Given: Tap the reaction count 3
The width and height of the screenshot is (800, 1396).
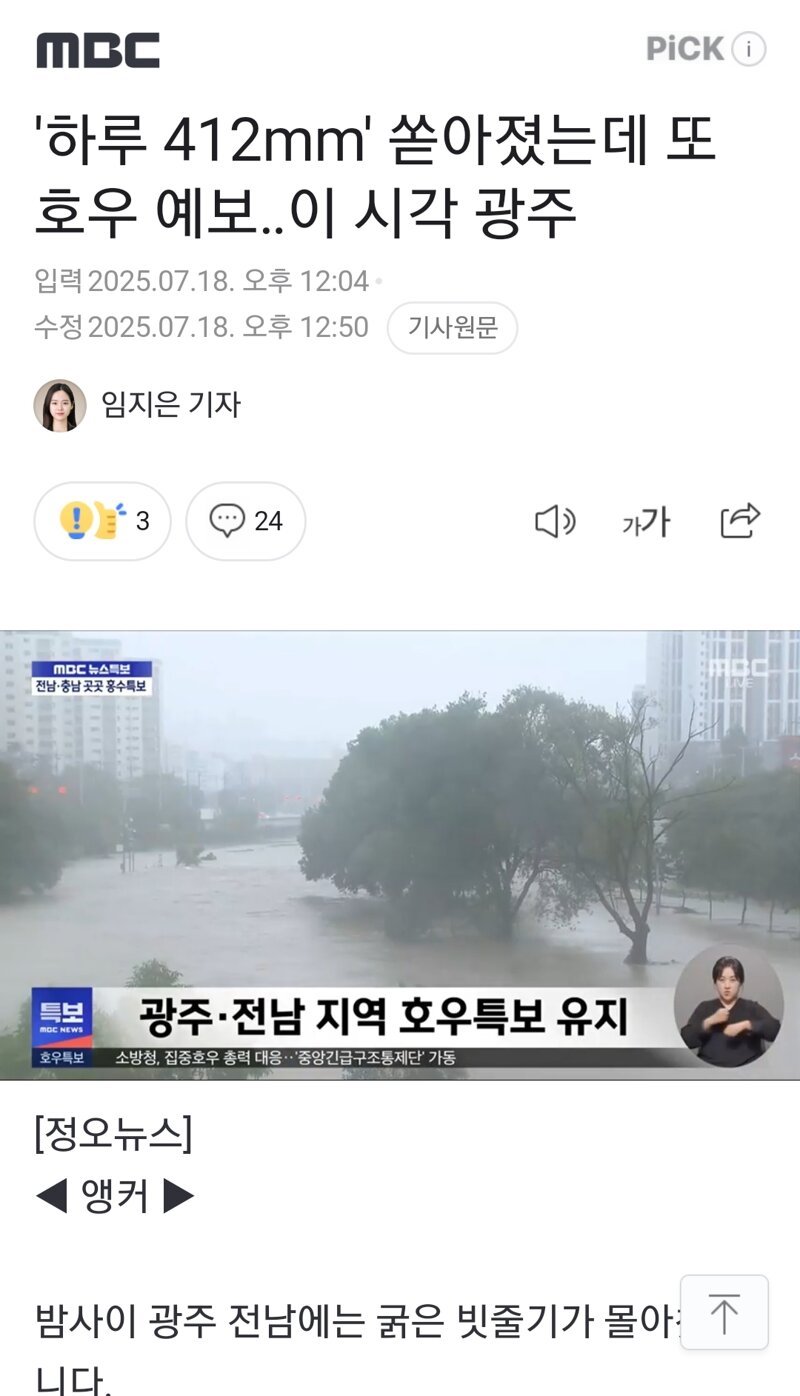Looking at the screenshot, I should click(142, 521).
